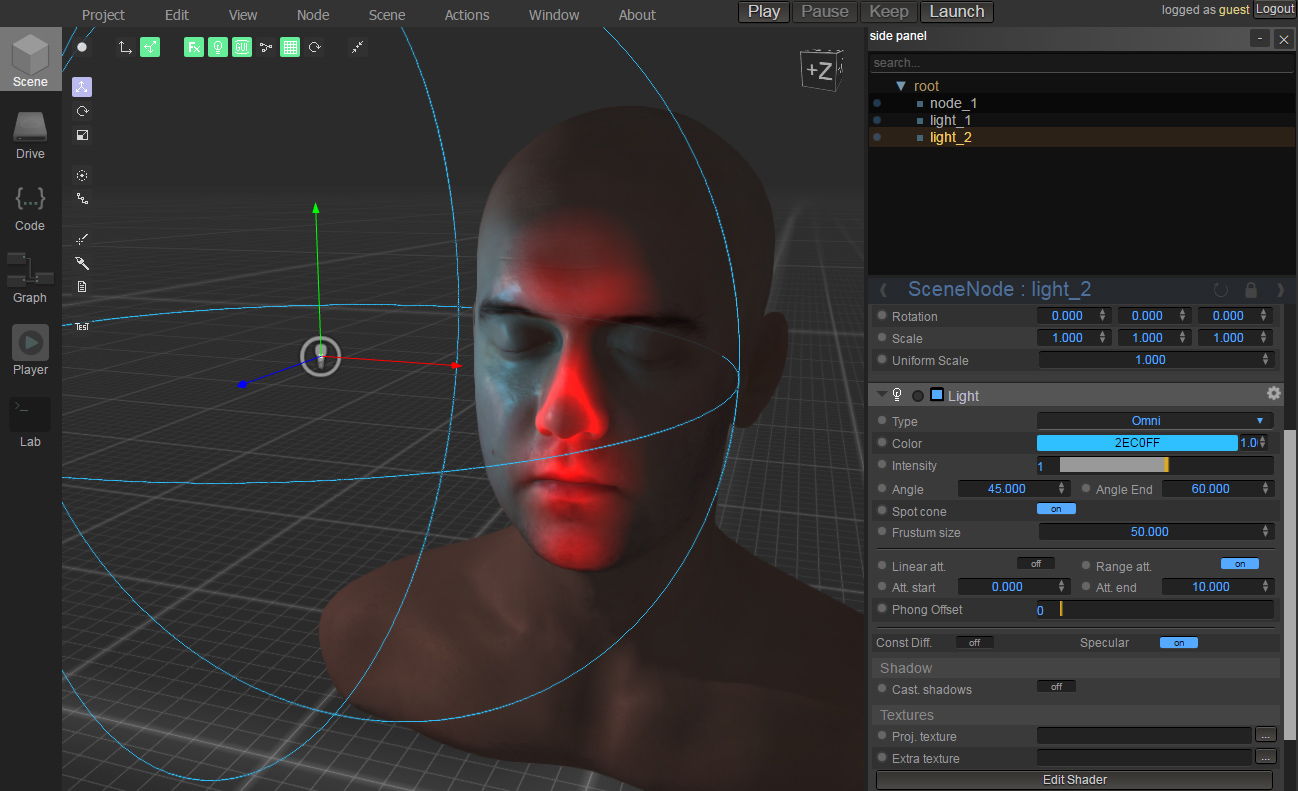The height and width of the screenshot is (791, 1298).
Task: Go to previous inspector item arrow
Action: tap(883, 290)
